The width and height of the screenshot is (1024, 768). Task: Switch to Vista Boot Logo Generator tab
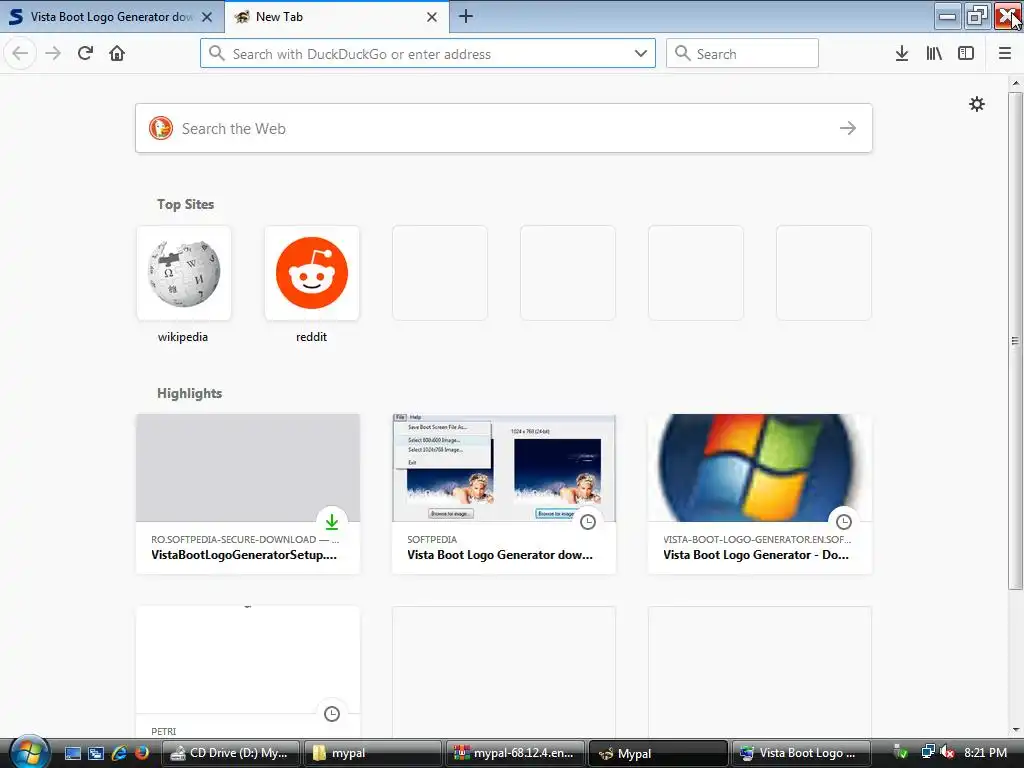point(112,17)
